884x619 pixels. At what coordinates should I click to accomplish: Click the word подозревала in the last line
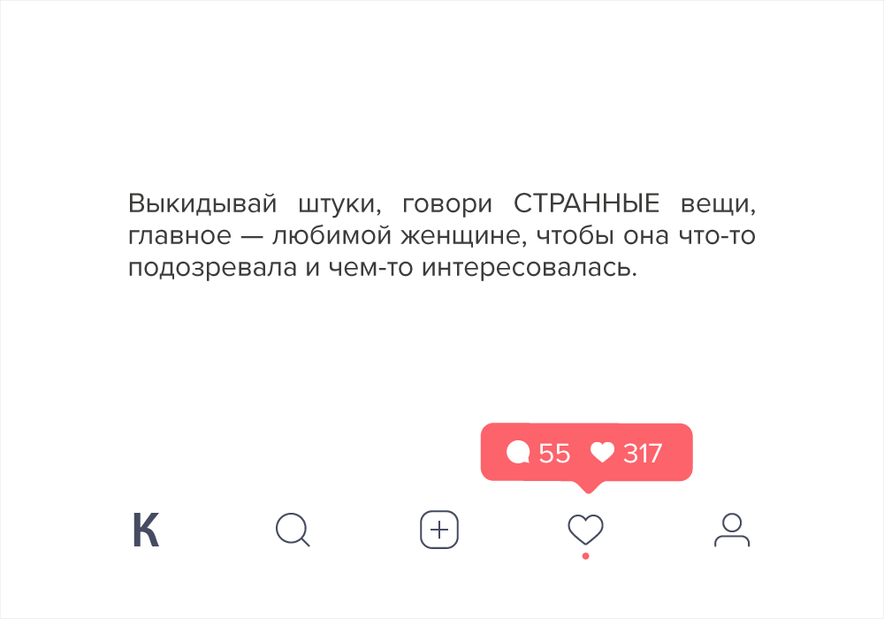coord(213,268)
